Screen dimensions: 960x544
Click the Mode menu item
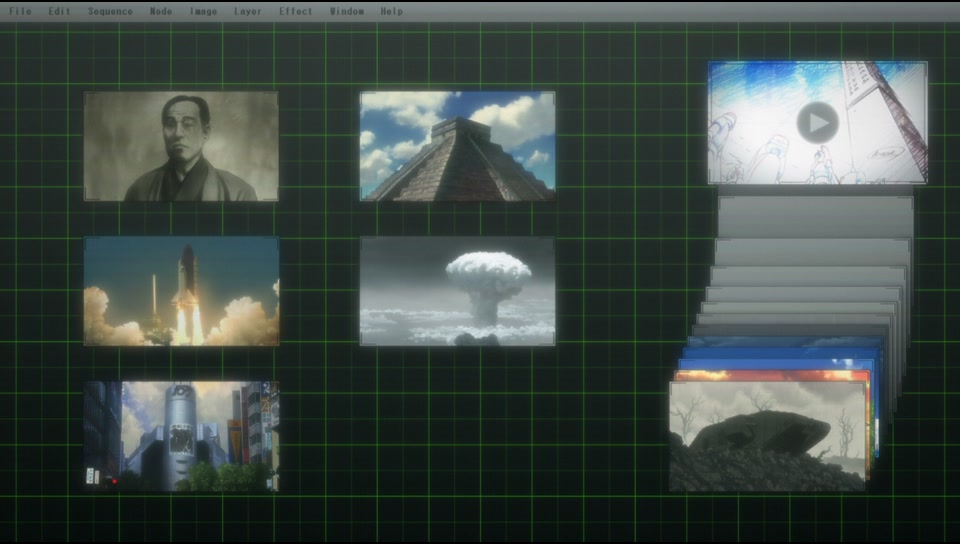(x=161, y=12)
